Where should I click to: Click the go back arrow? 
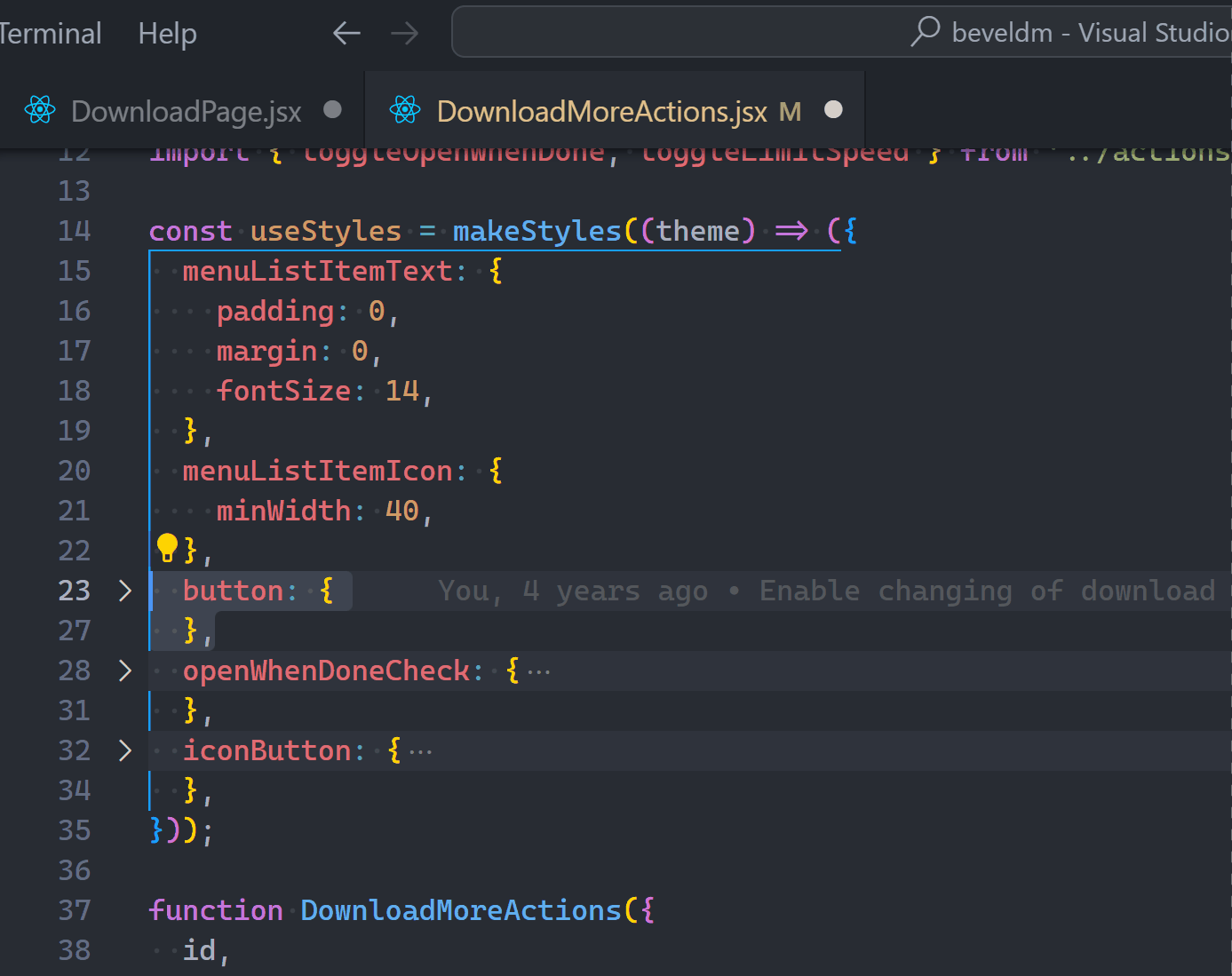click(x=346, y=34)
